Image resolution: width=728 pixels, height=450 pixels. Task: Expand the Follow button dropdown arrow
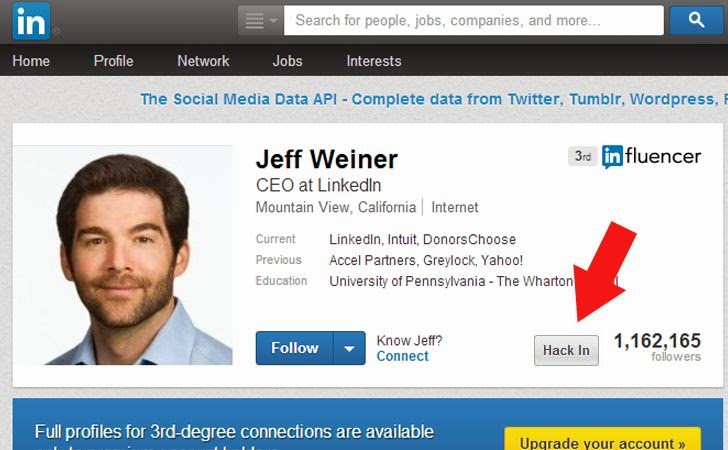point(350,348)
